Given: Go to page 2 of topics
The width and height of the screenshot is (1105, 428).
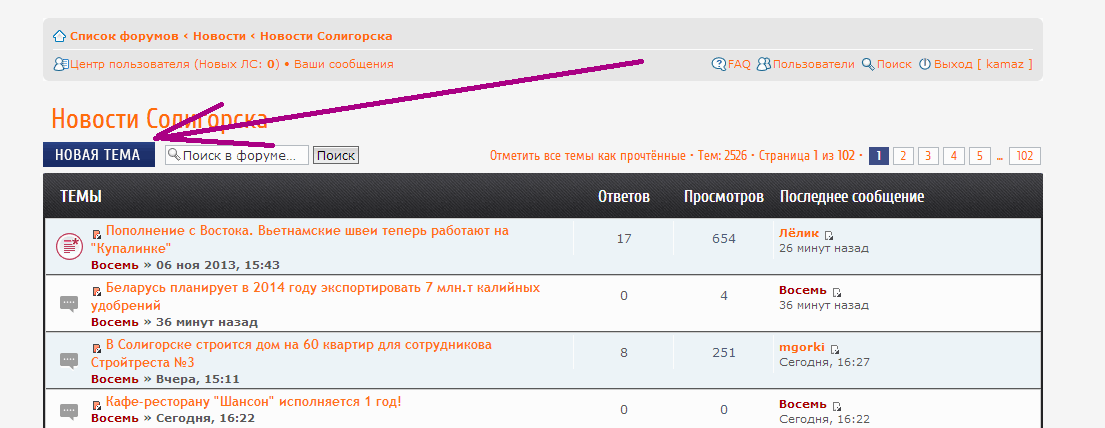Looking at the screenshot, I should [903, 156].
